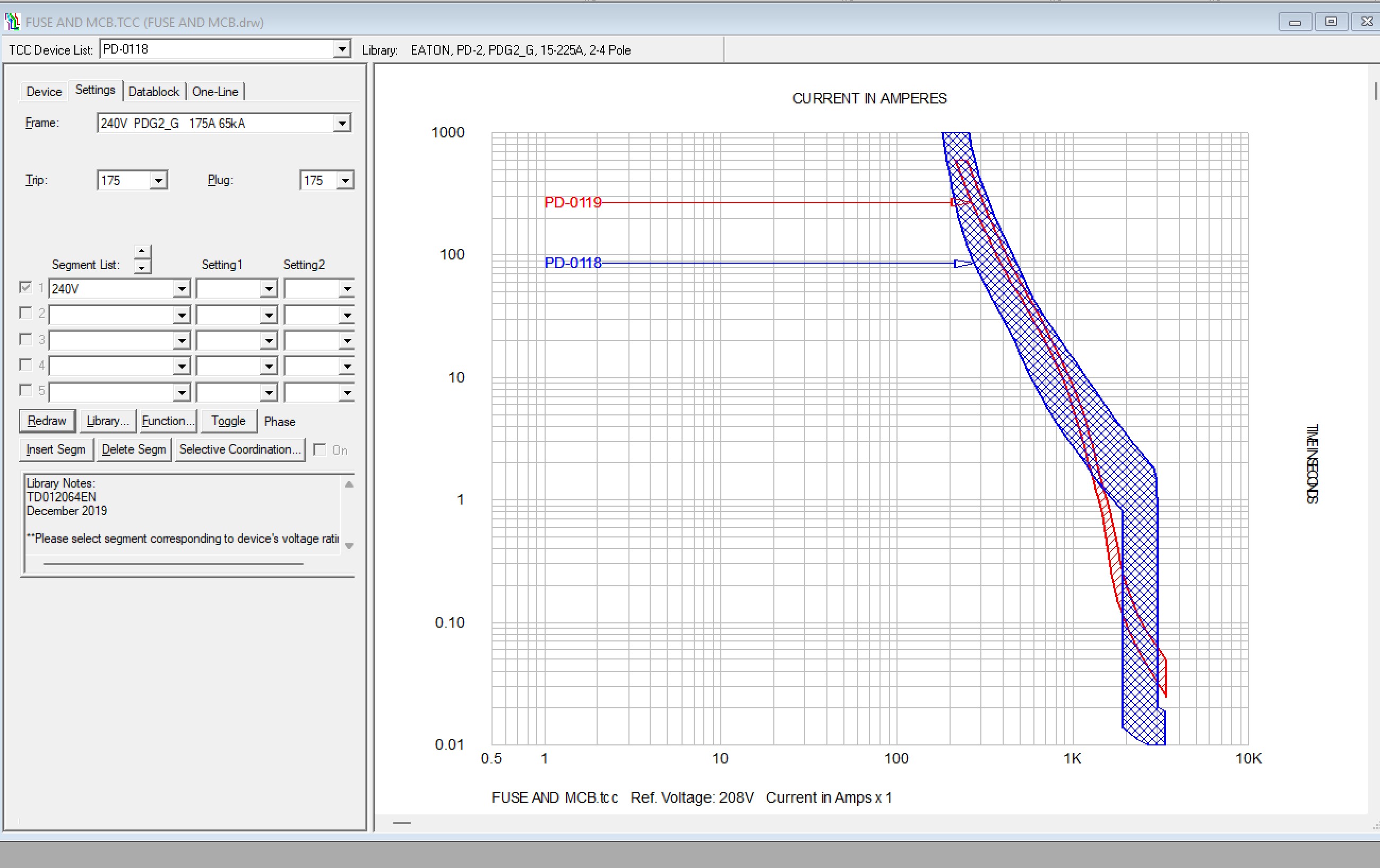Screen dimensions: 1380x868
Task: Click the Selective Coordination button
Action: click(x=239, y=450)
